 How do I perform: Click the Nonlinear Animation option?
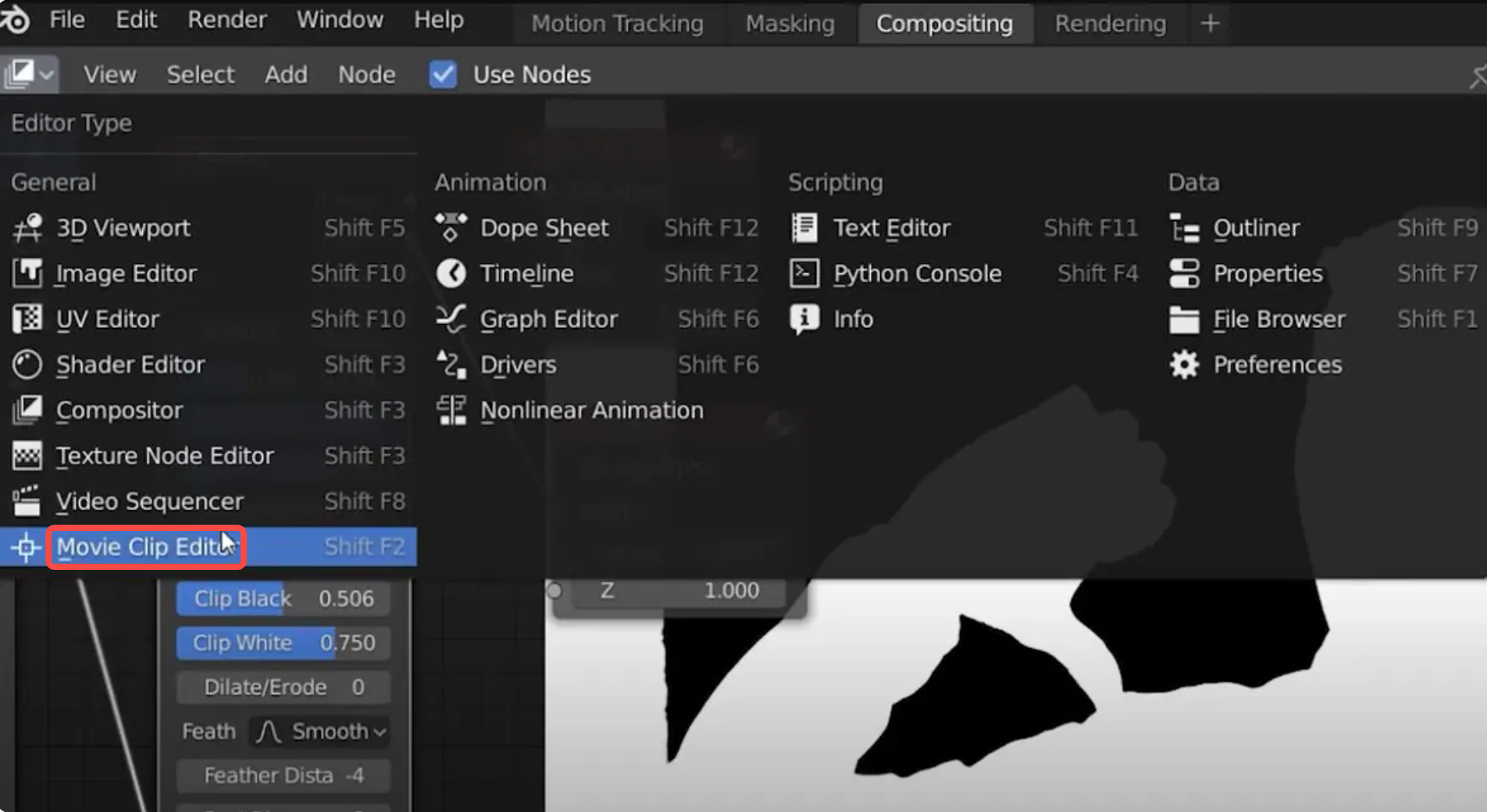tap(591, 410)
